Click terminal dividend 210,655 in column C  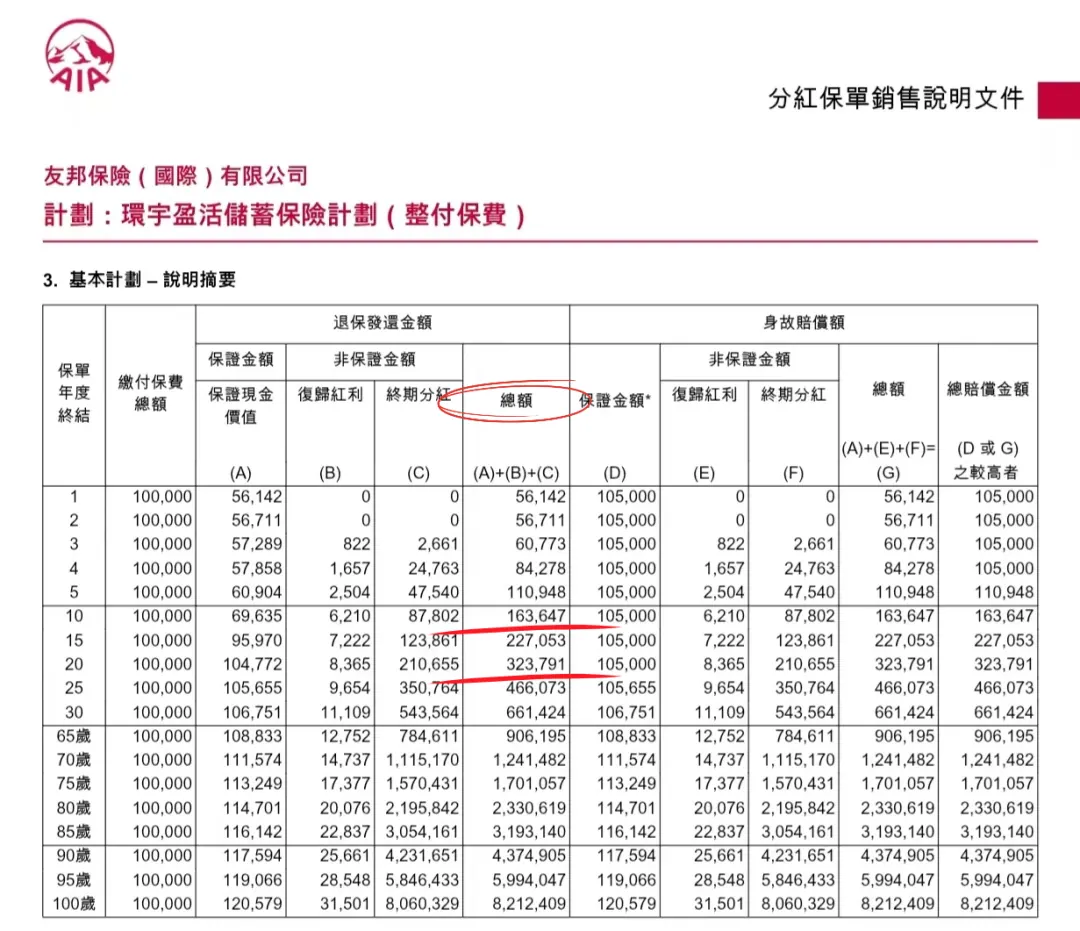pos(429,664)
